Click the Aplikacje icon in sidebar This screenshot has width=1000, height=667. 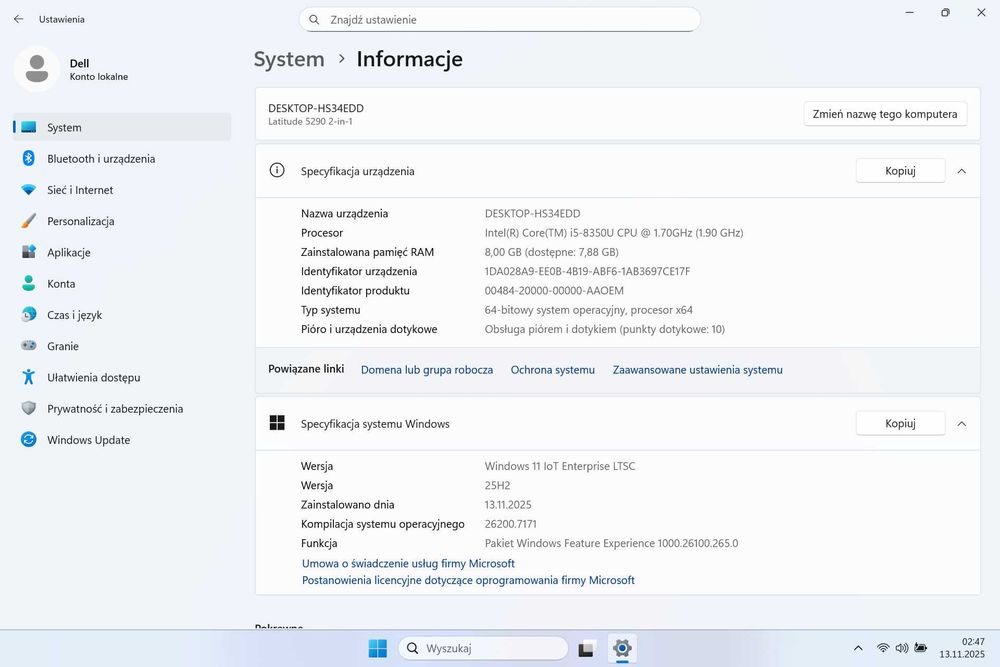click(x=29, y=252)
